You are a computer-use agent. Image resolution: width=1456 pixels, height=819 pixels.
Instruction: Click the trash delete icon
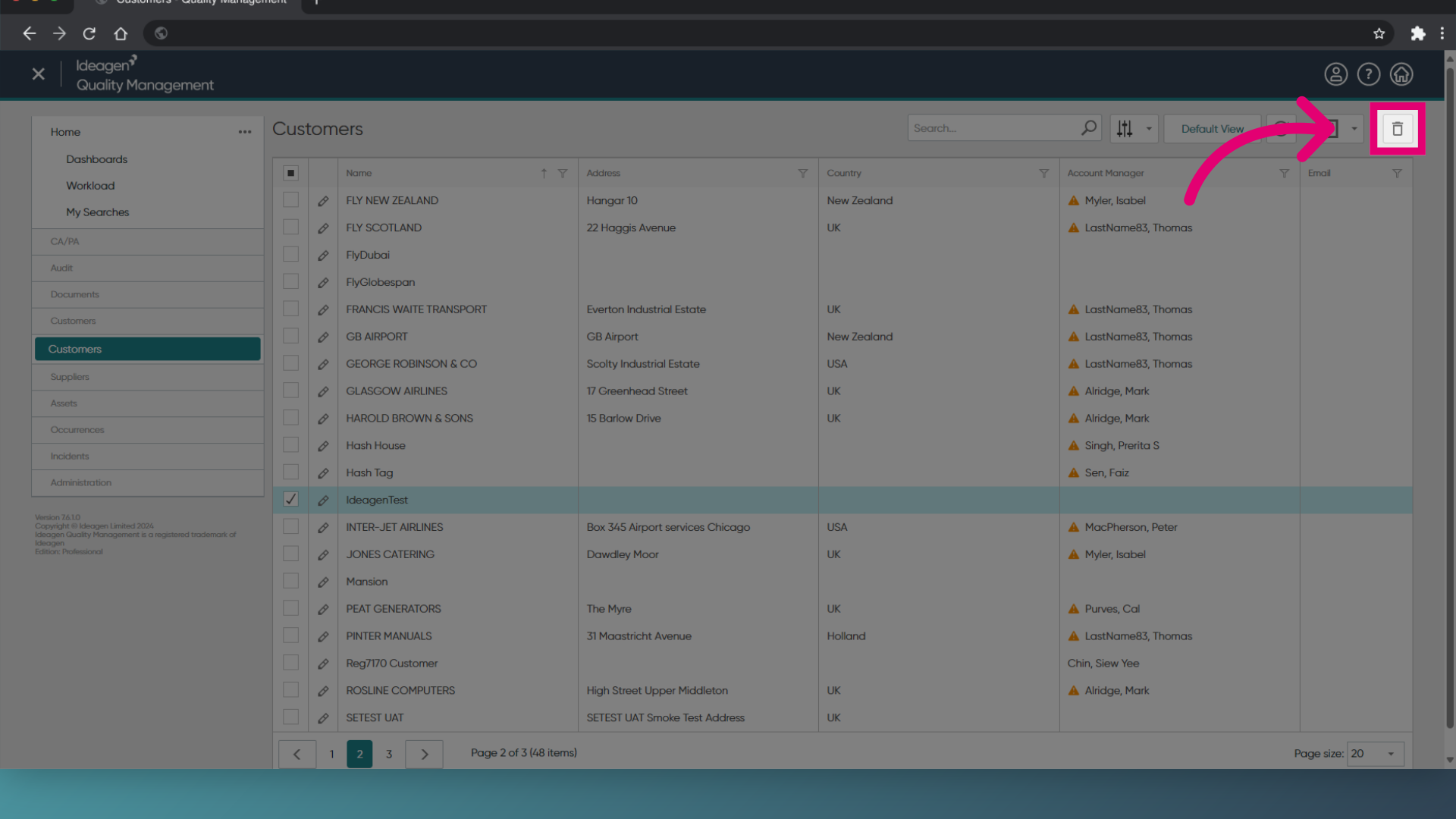pyautogui.click(x=1397, y=129)
